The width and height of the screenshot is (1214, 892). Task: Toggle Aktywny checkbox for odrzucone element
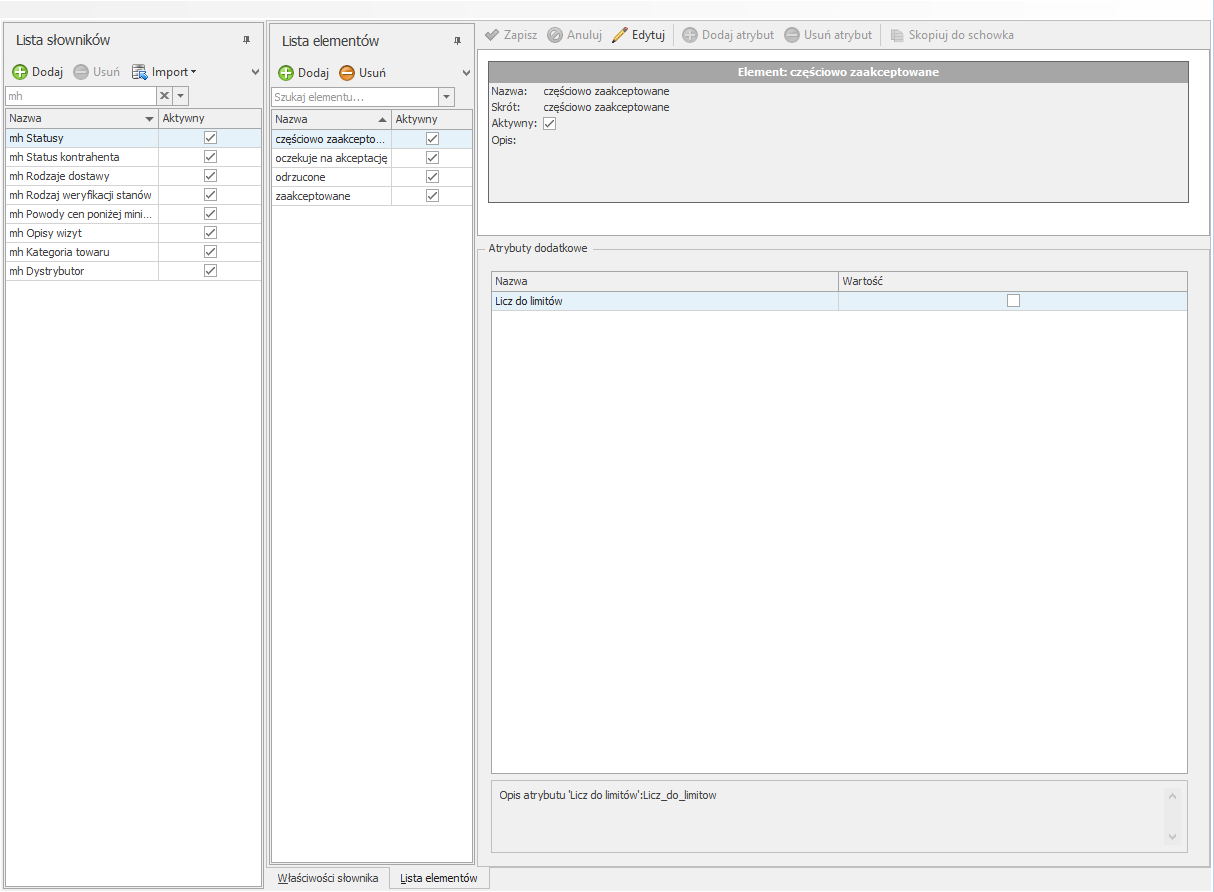point(432,177)
